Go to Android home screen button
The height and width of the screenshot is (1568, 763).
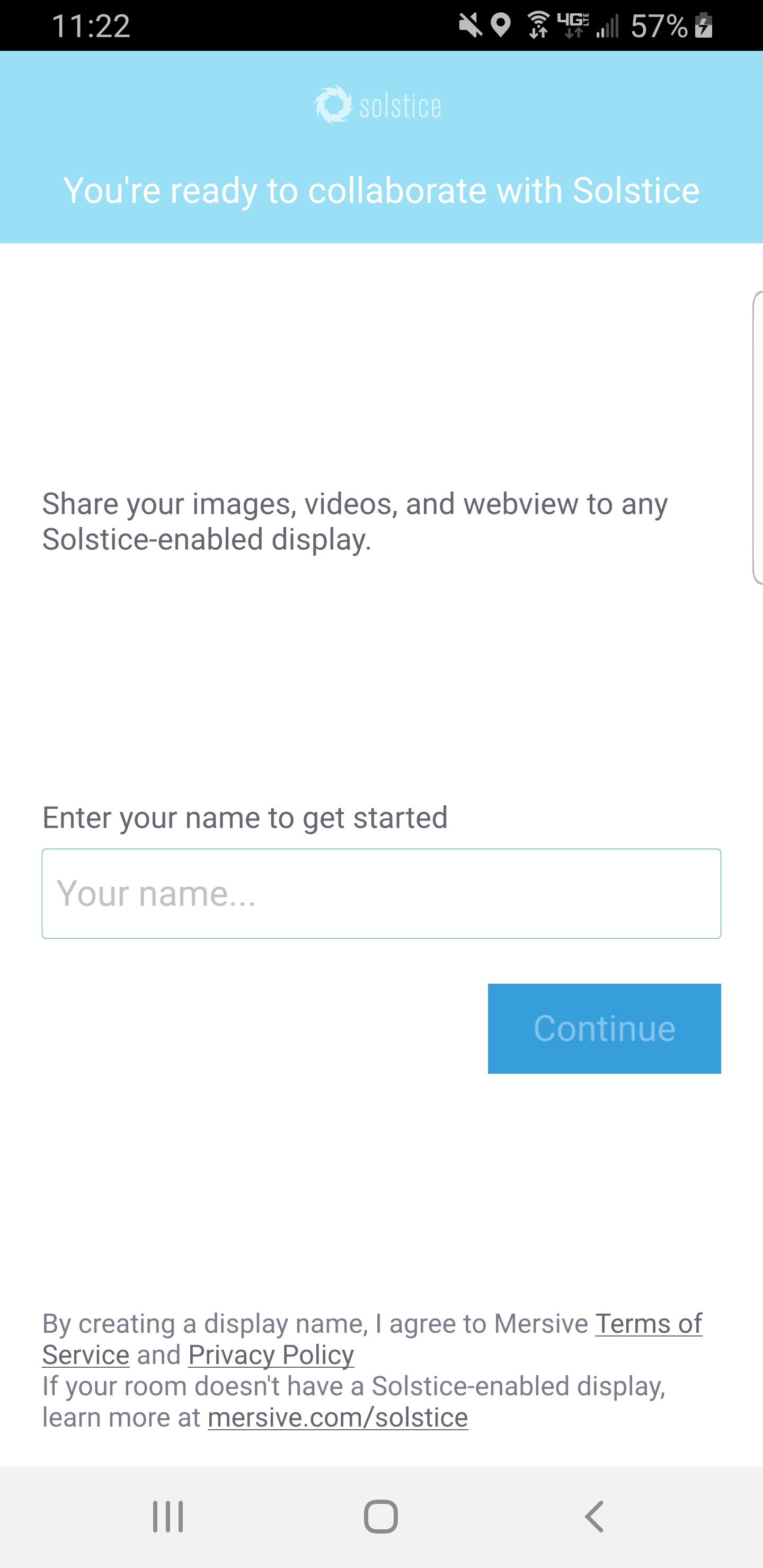(x=381, y=1516)
